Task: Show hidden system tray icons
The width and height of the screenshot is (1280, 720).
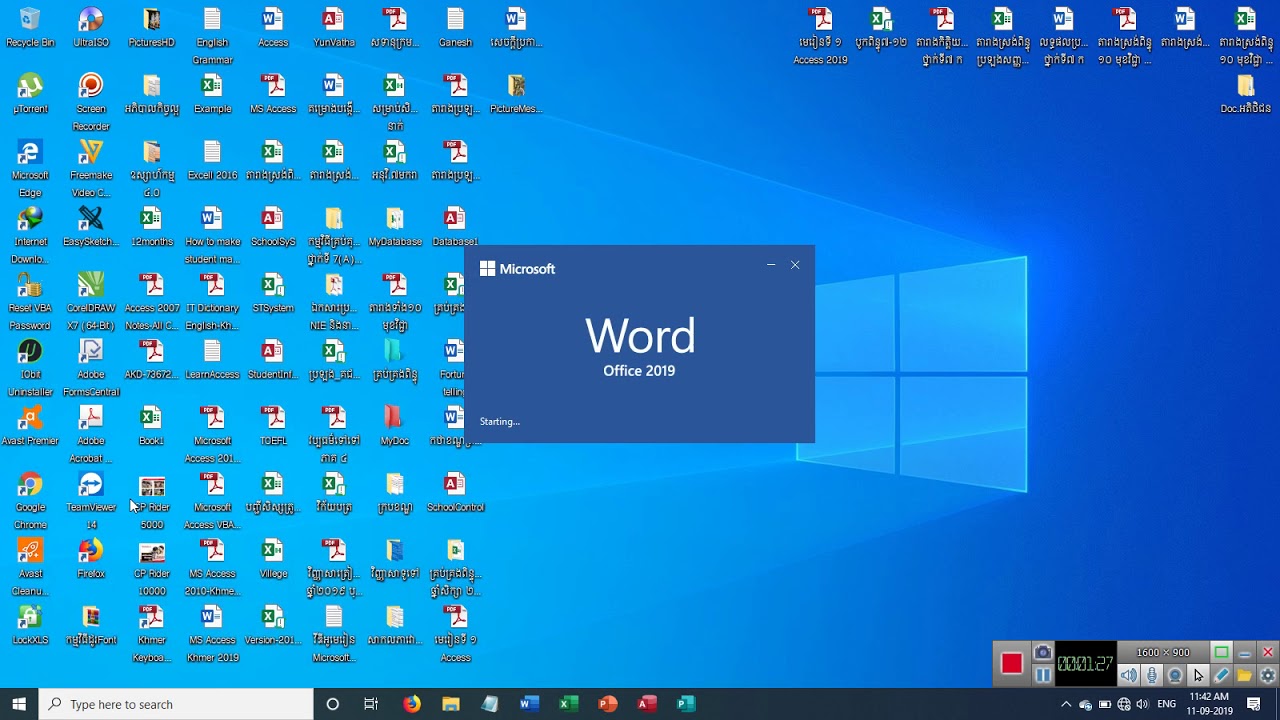Action: pyautogui.click(x=1066, y=704)
